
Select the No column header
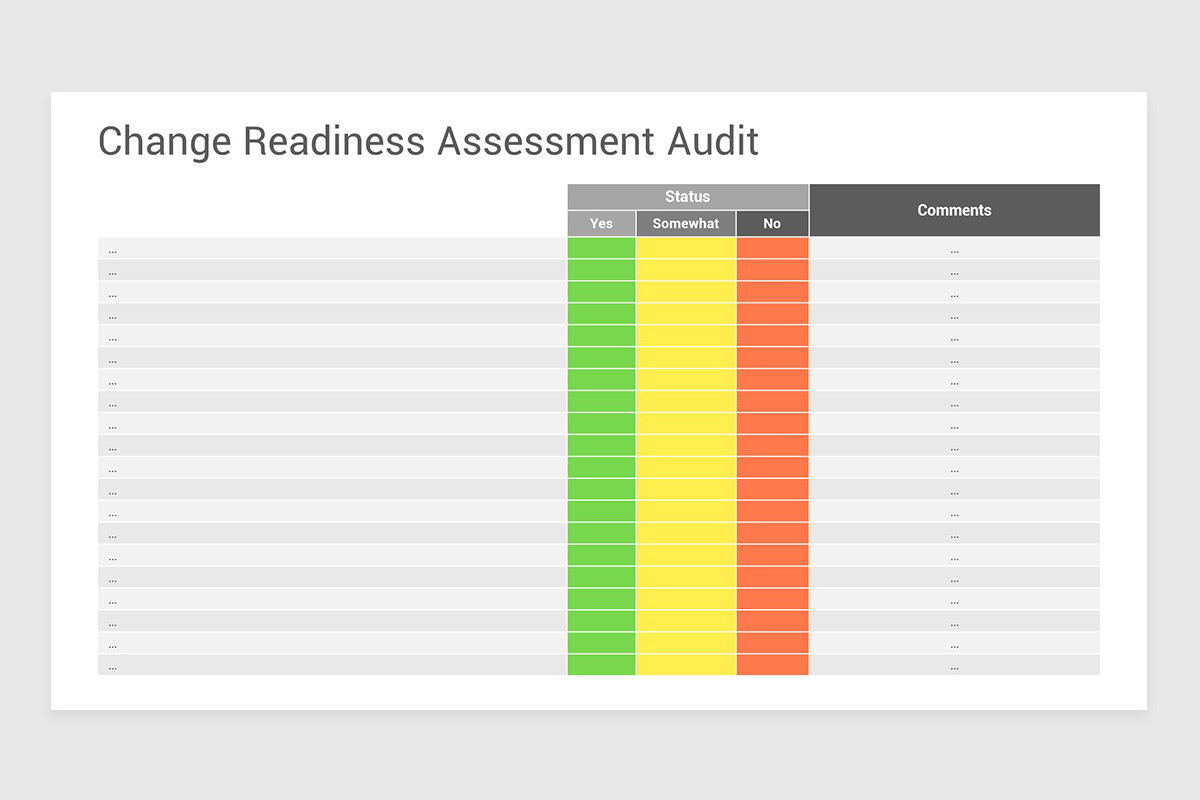pyautogui.click(x=772, y=223)
